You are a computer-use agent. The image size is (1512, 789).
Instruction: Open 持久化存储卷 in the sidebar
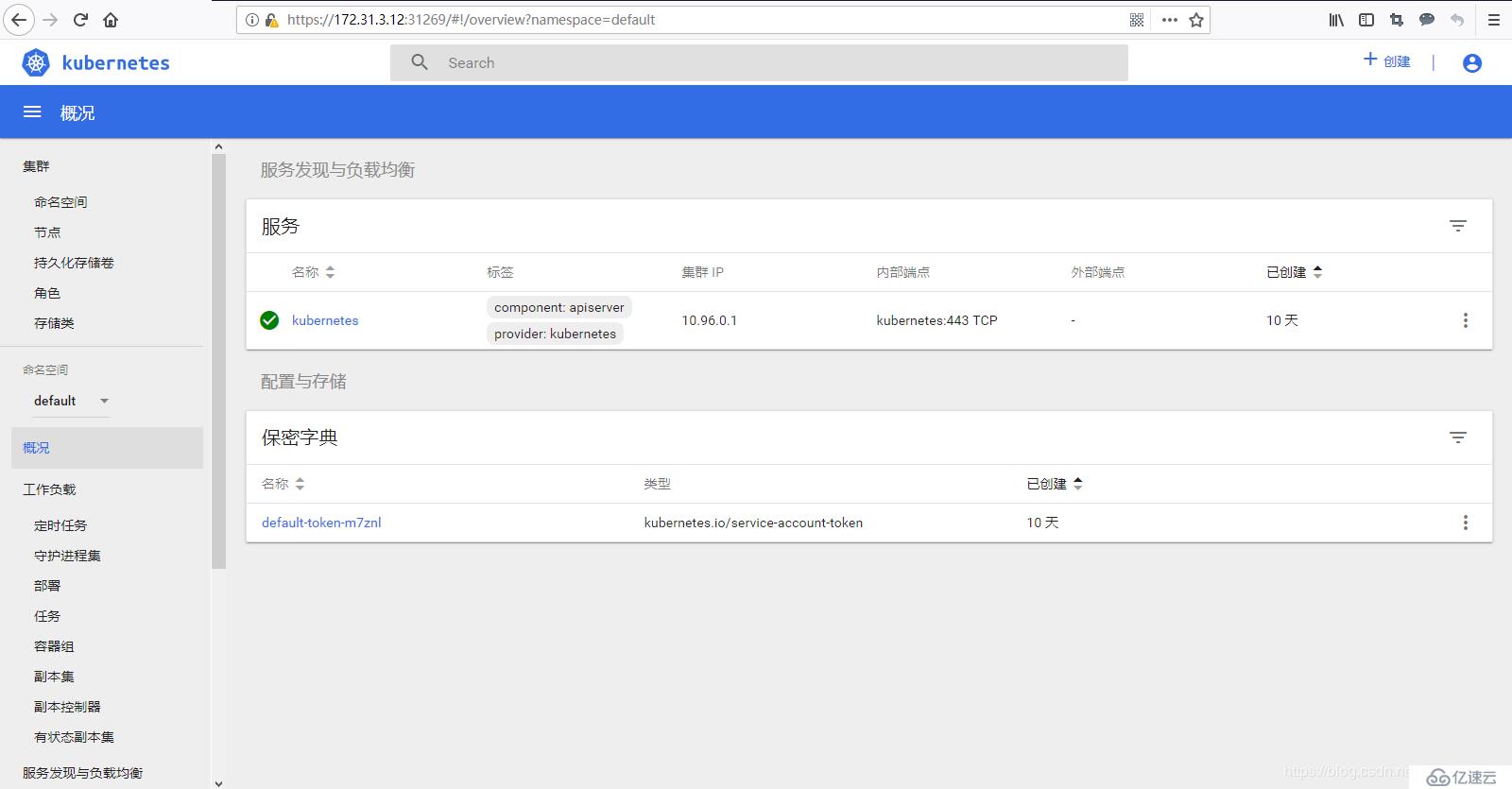point(74,263)
